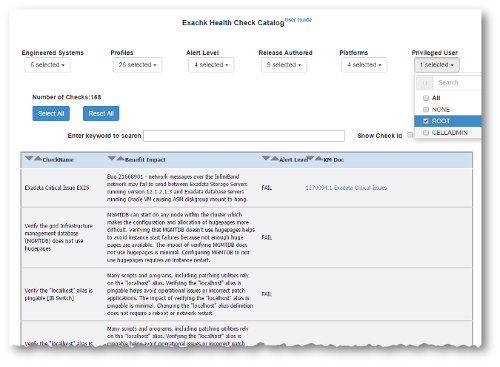Open KM doc 1270094.1 Exadata Critical Issues
The height and width of the screenshot is (367, 500).
click(x=346, y=188)
